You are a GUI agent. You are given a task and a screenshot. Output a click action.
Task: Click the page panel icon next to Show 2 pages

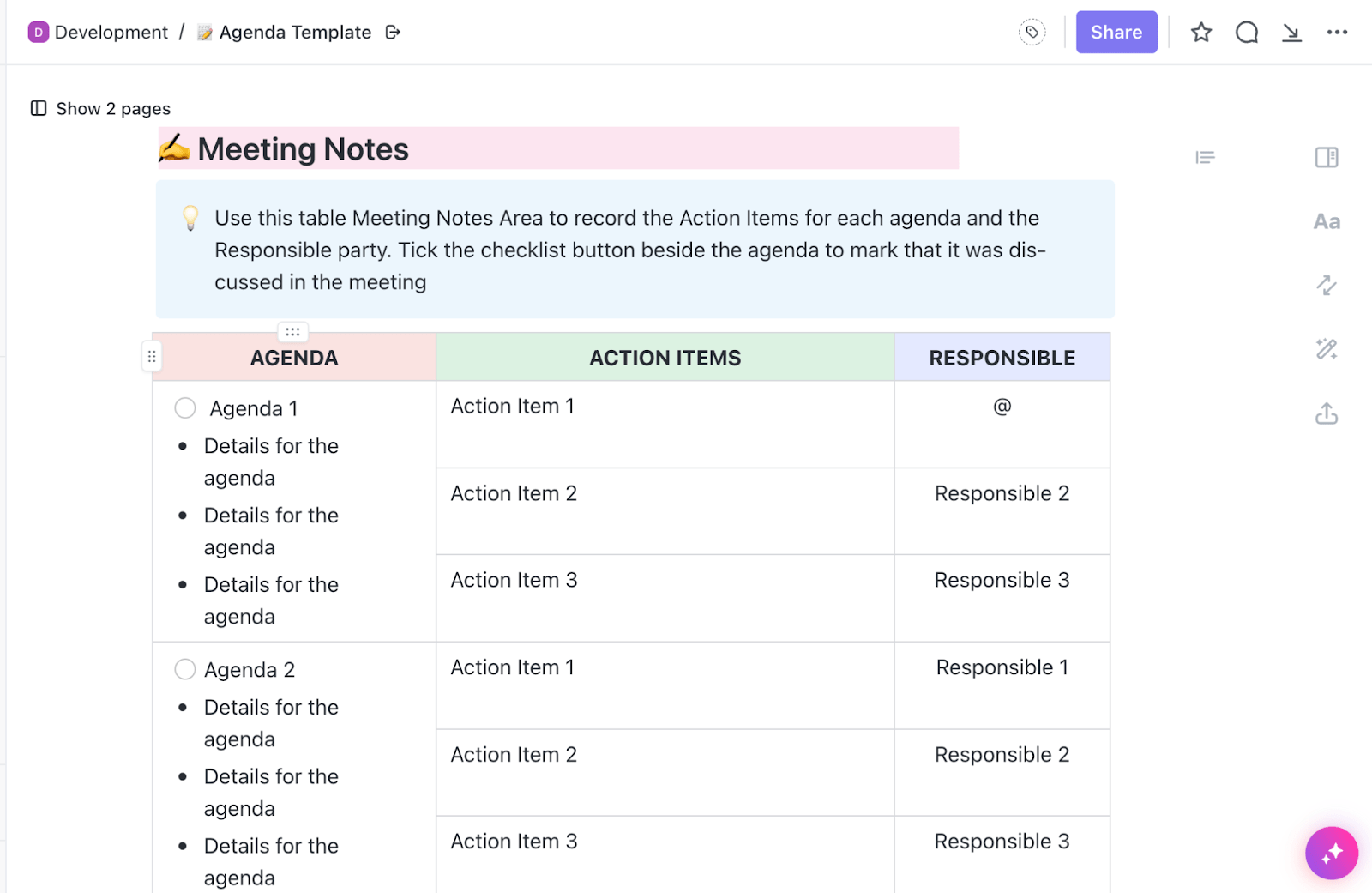click(39, 108)
